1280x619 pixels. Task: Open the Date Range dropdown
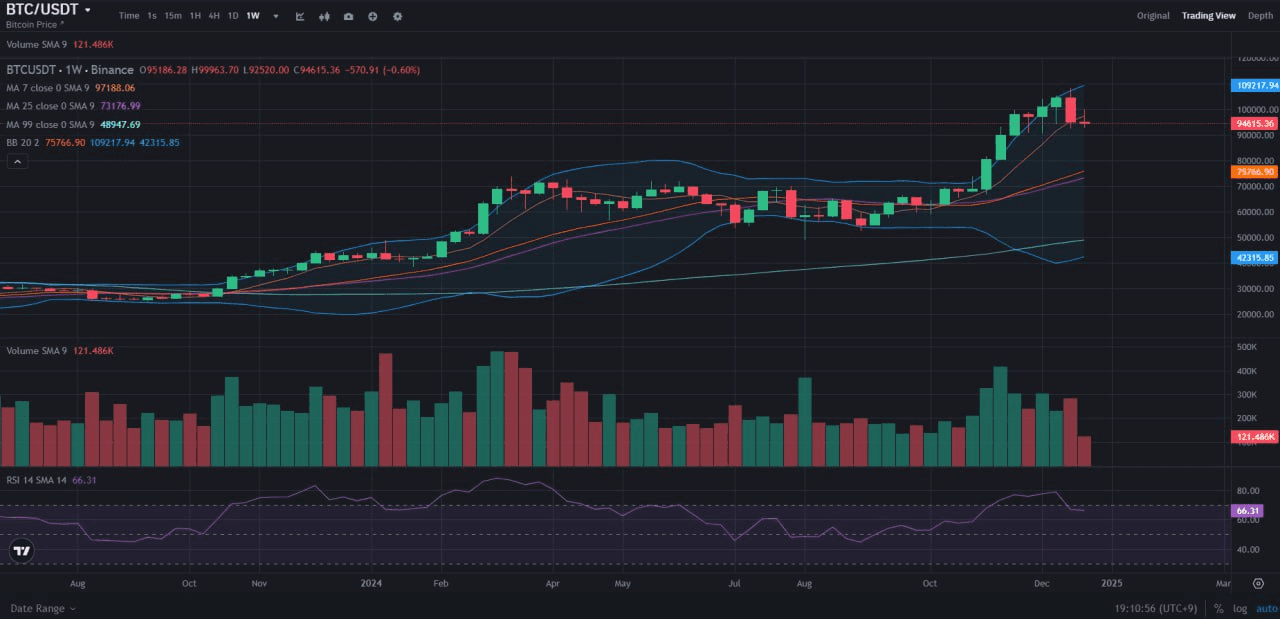(43, 608)
